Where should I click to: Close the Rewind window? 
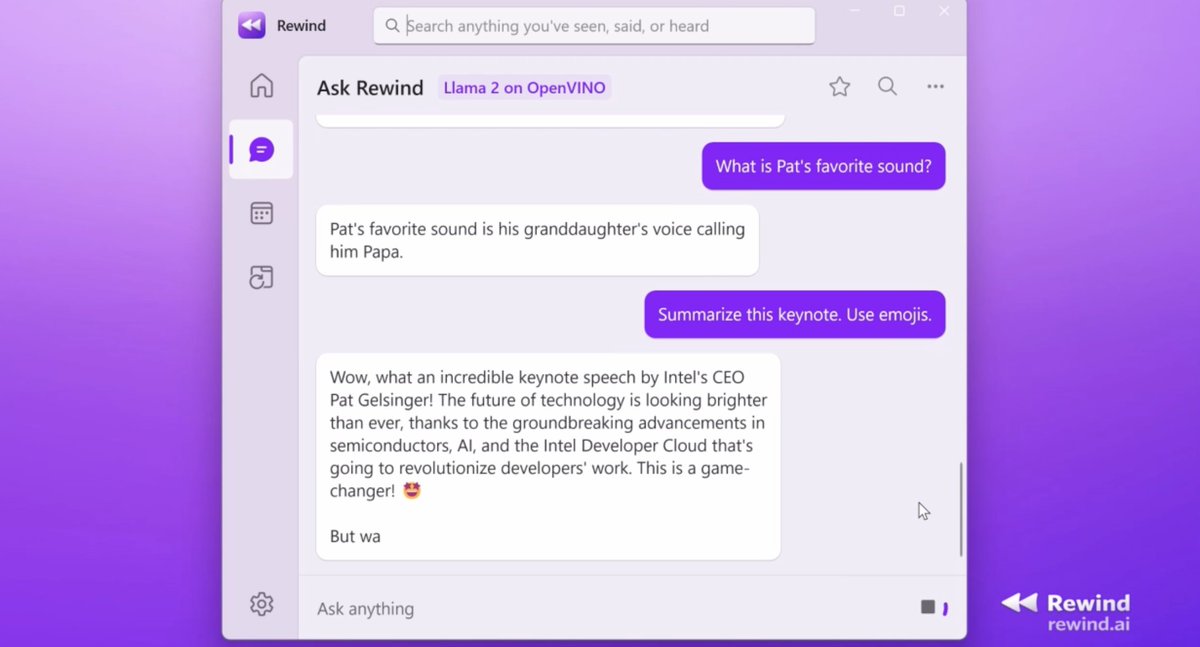944,11
